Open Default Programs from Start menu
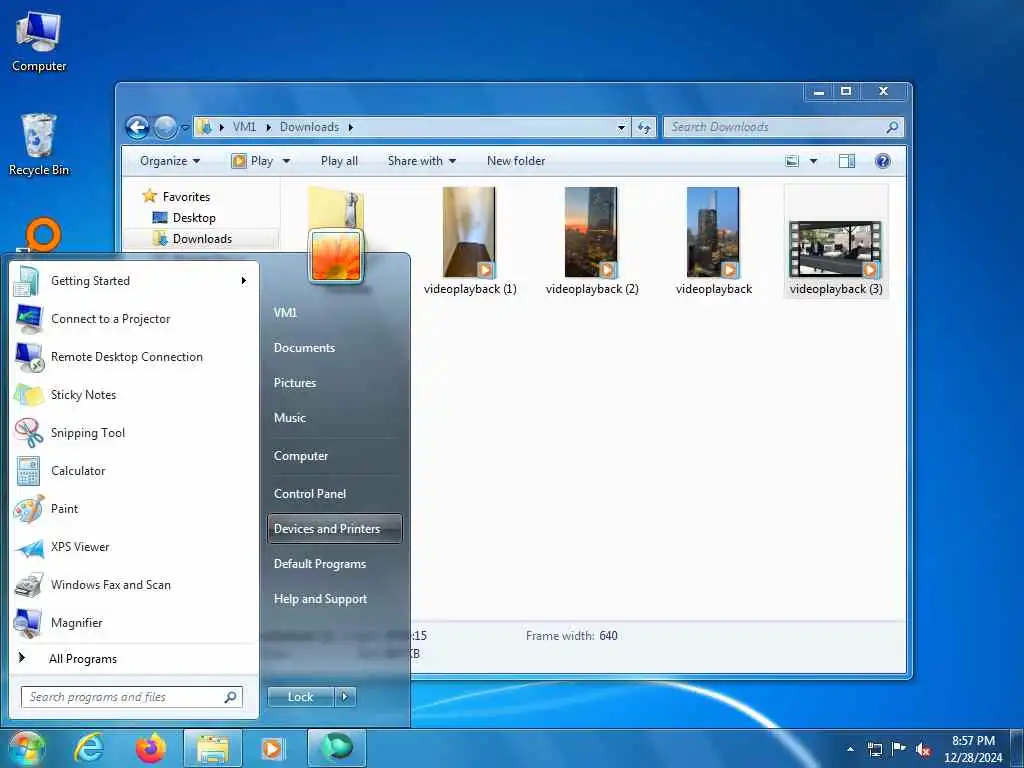This screenshot has width=1024, height=768. tap(319, 564)
